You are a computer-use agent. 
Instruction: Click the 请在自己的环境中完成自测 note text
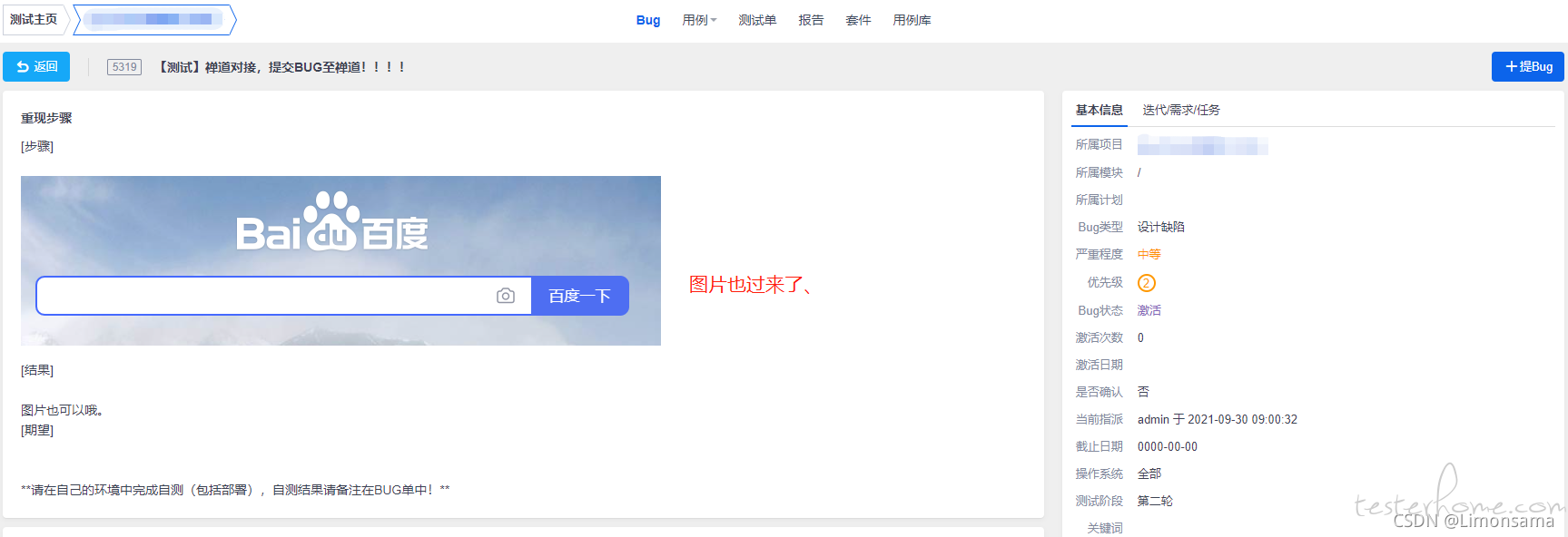pyautogui.click(x=235, y=490)
